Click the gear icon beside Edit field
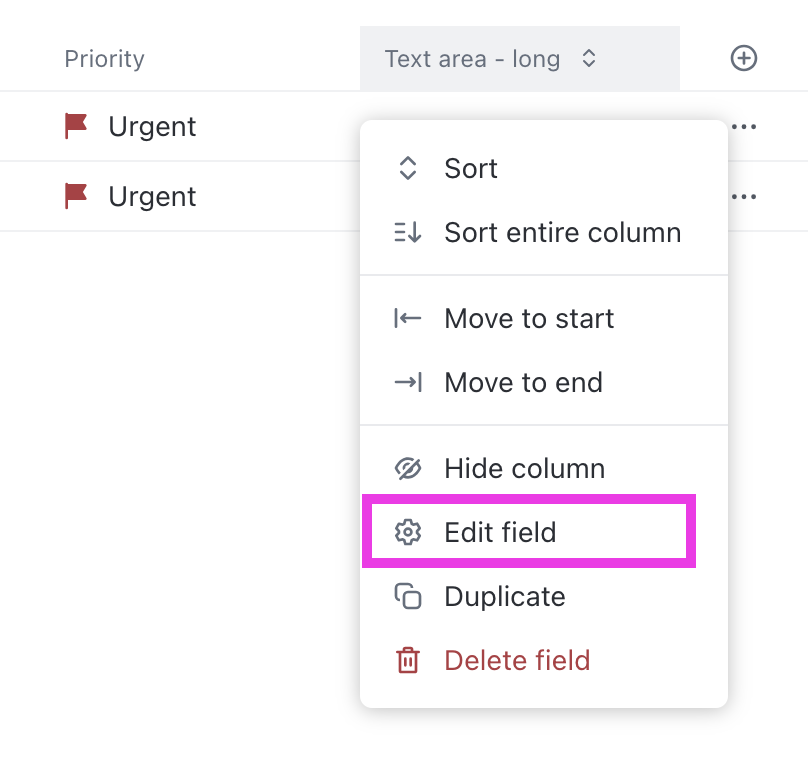Viewport: 812px width, 758px height. [408, 532]
